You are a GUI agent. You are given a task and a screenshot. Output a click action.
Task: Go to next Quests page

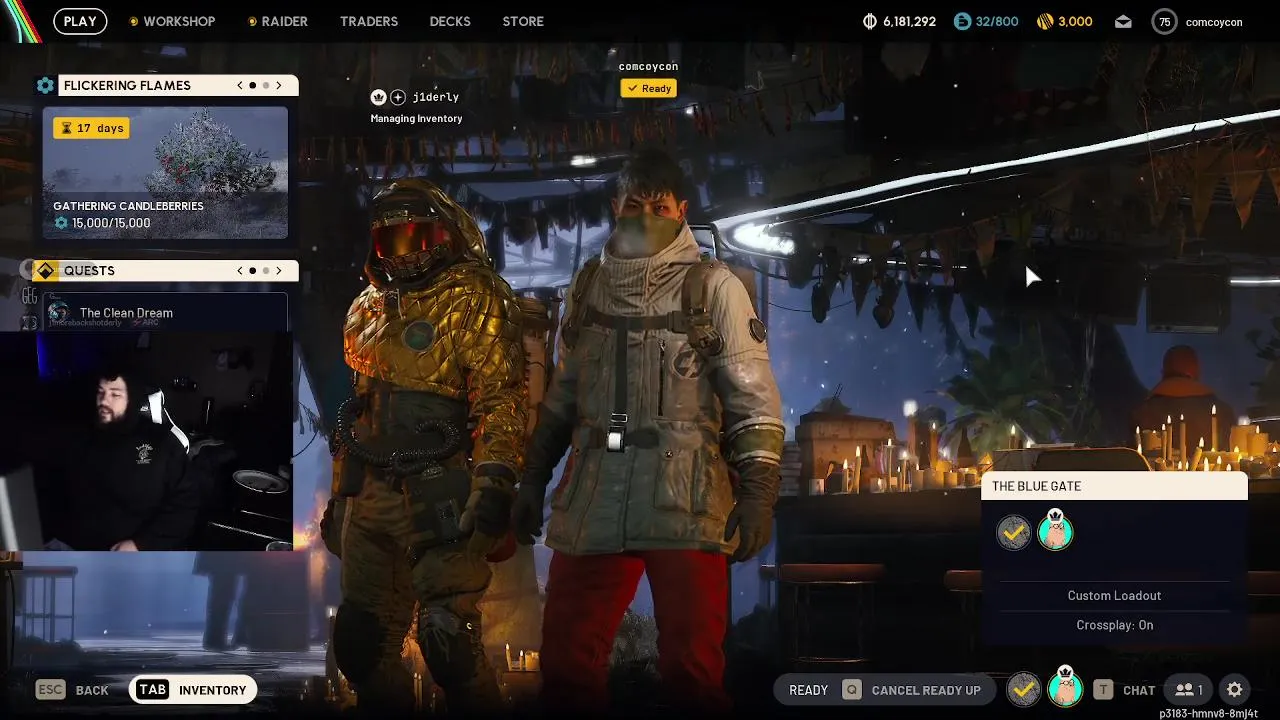279,271
